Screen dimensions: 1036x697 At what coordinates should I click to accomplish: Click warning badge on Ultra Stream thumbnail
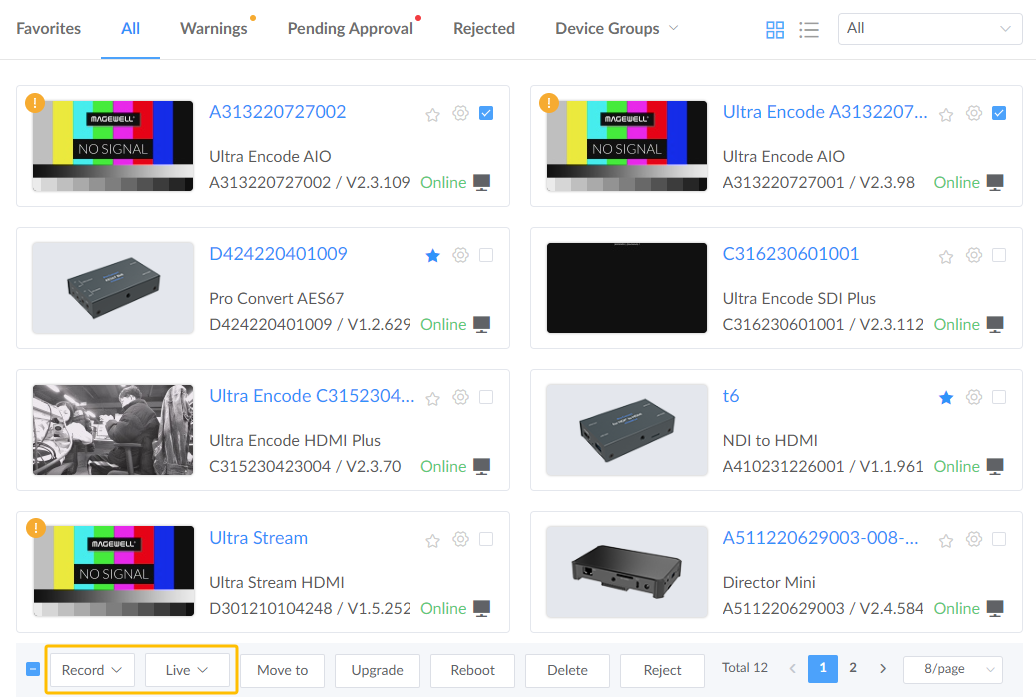coord(36,528)
